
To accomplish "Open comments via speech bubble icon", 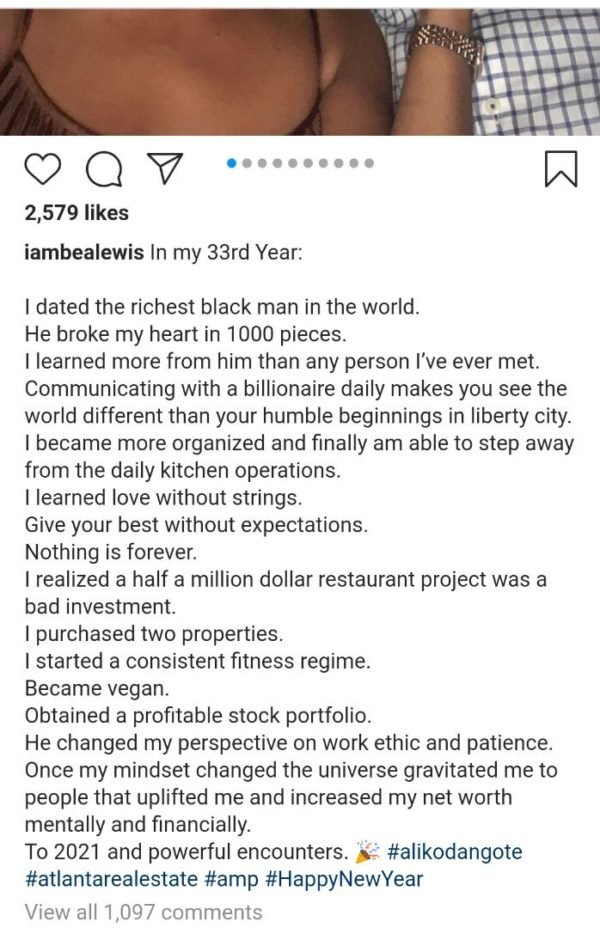I will (101, 170).
